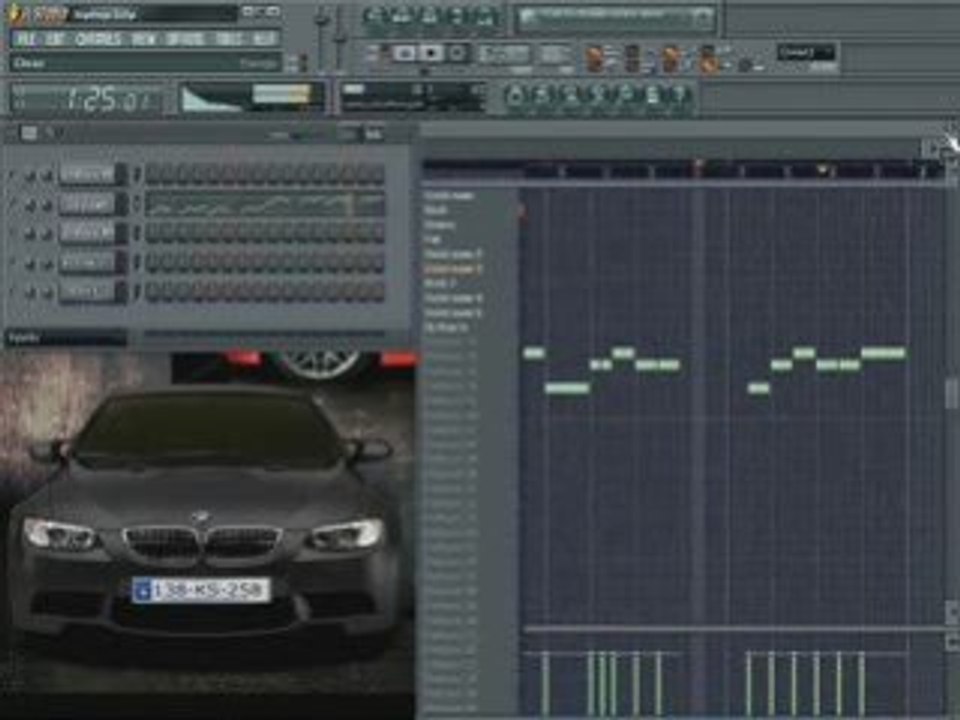Click the first channel's name button
The width and height of the screenshot is (960, 720).
point(88,175)
